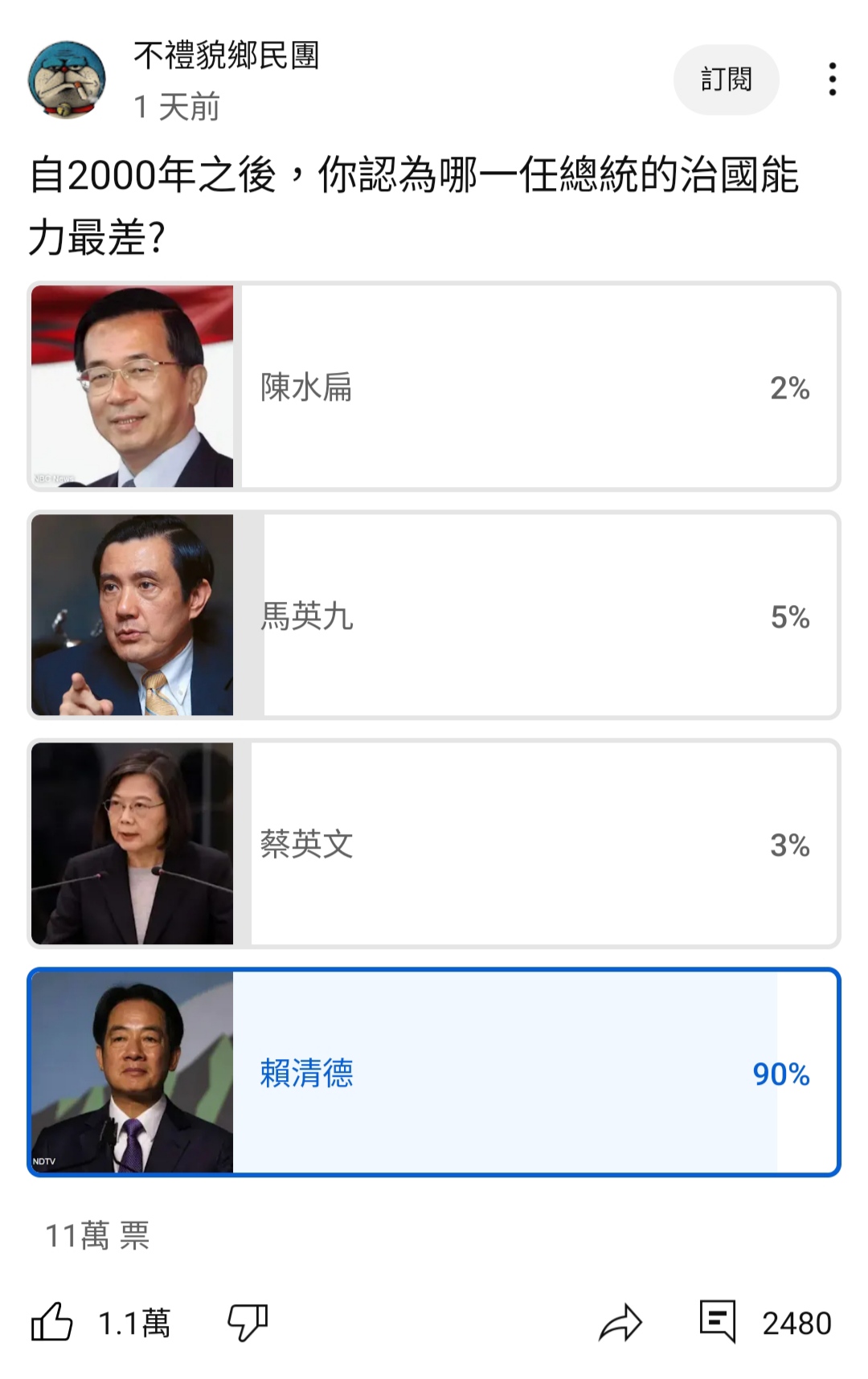This screenshot has width=868, height=1379.
Task: Tap the 蔡英文 photo thumbnail
Action: 133,844
